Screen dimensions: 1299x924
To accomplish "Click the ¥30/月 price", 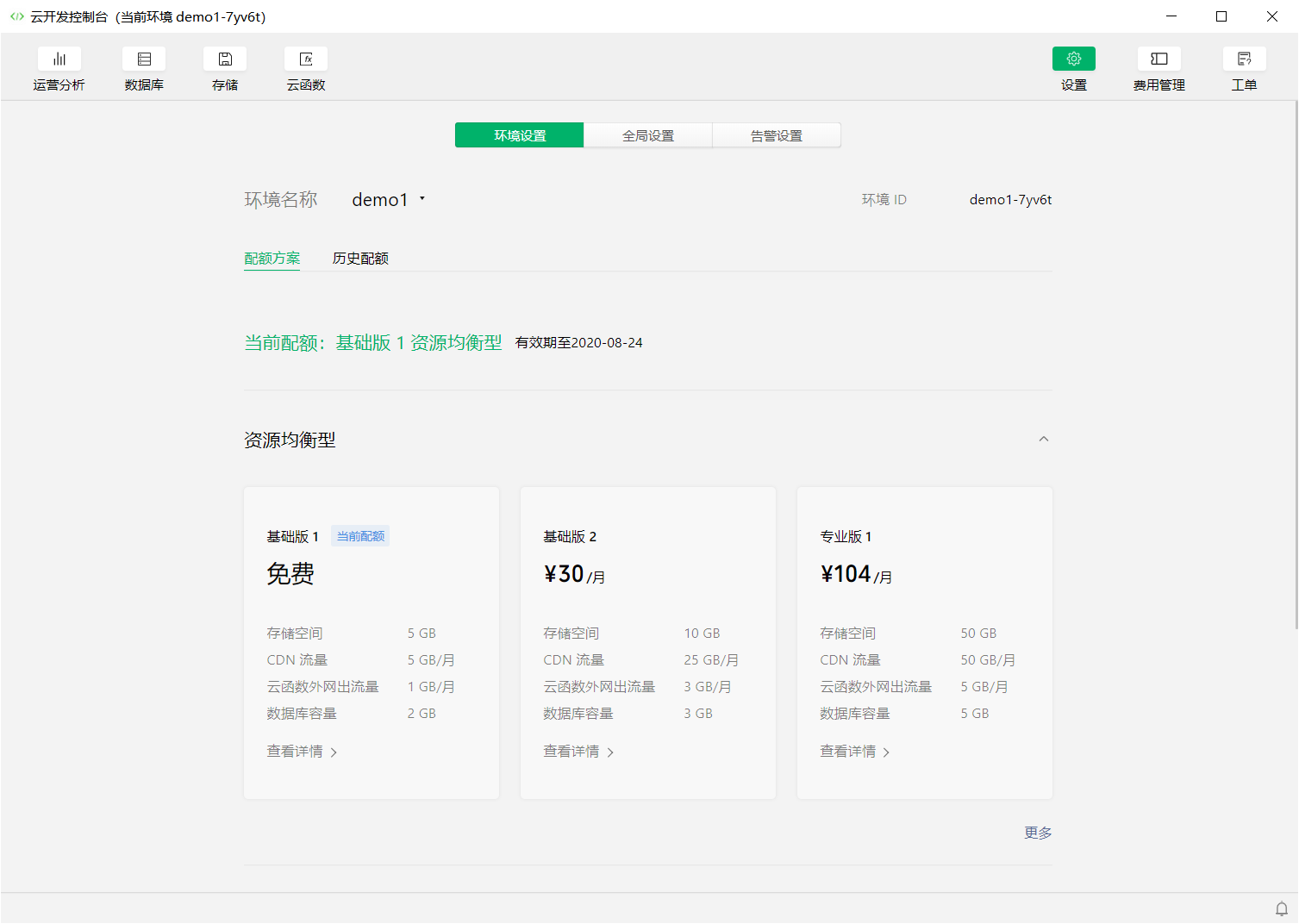I will (574, 574).
